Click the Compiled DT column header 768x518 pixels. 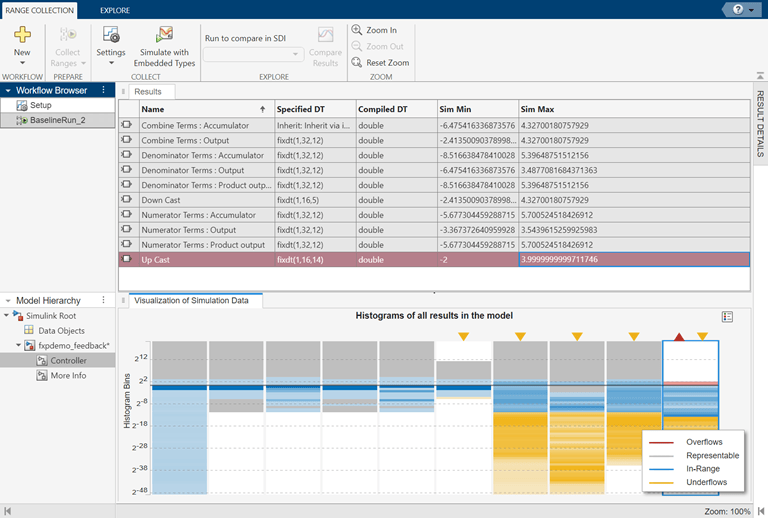397,109
